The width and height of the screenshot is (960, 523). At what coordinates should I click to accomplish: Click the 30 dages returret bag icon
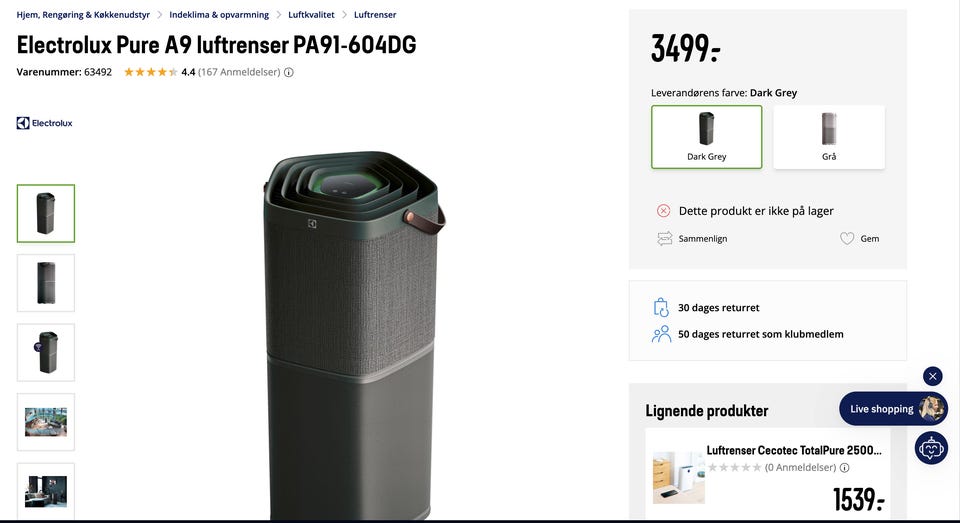pyautogui.click(x=661, y=307)
